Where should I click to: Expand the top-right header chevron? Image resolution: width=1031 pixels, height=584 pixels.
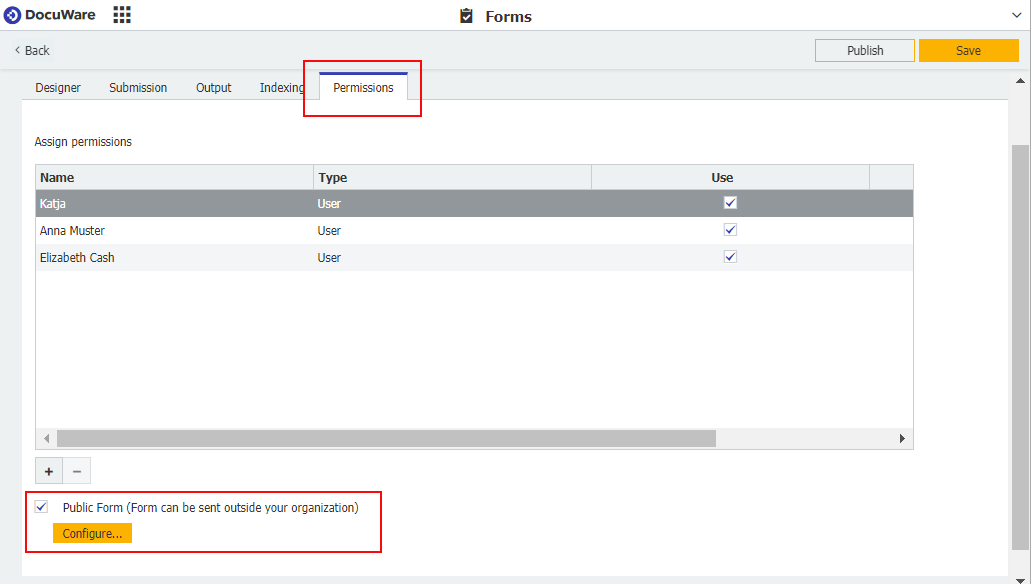1017,16
